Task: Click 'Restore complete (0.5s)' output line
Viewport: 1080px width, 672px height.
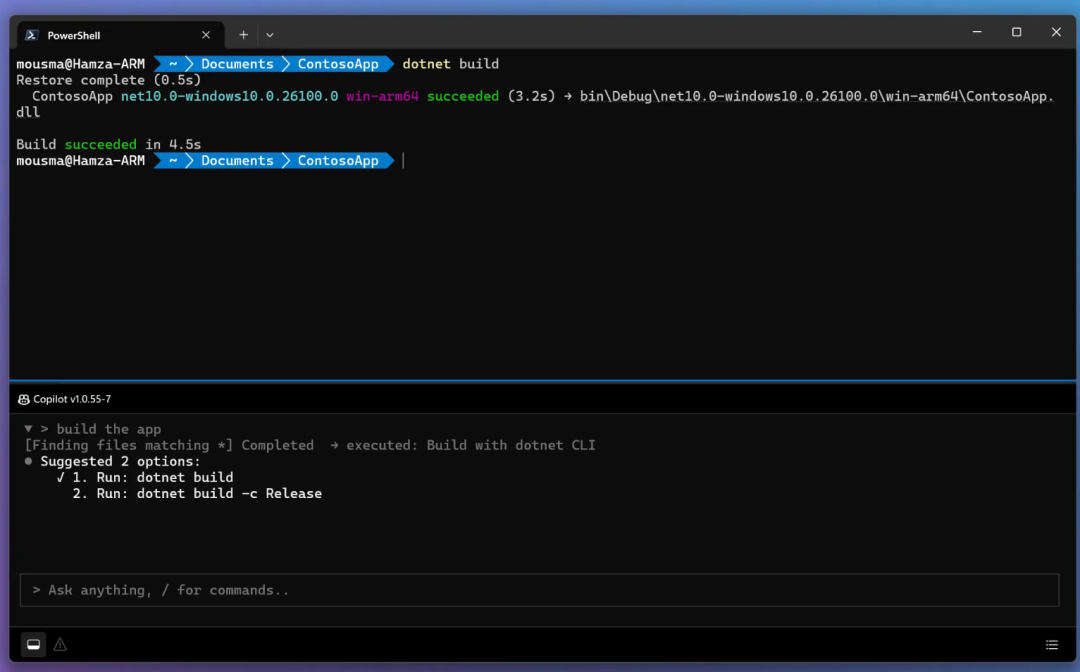Action: 109,80
